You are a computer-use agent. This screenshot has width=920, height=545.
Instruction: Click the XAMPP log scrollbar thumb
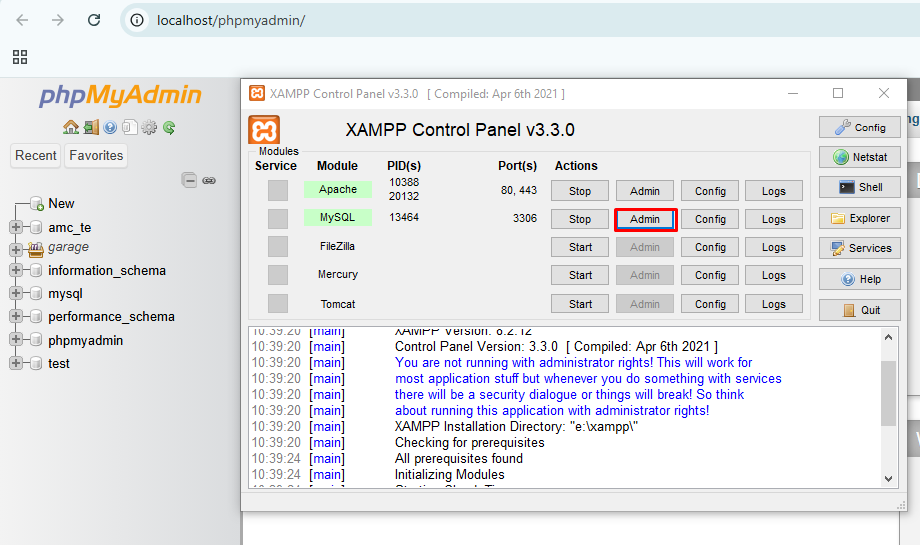tap(888, 393)
